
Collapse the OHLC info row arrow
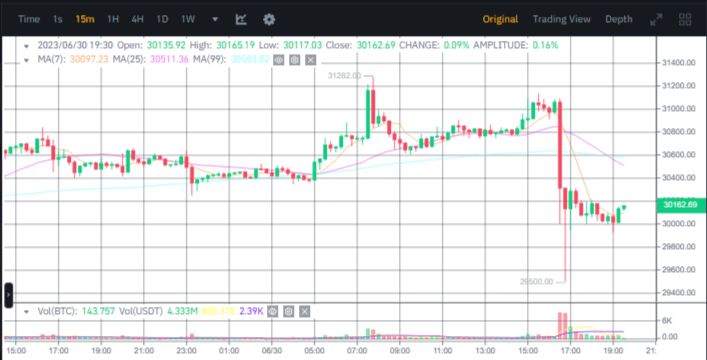pos(27,46)
